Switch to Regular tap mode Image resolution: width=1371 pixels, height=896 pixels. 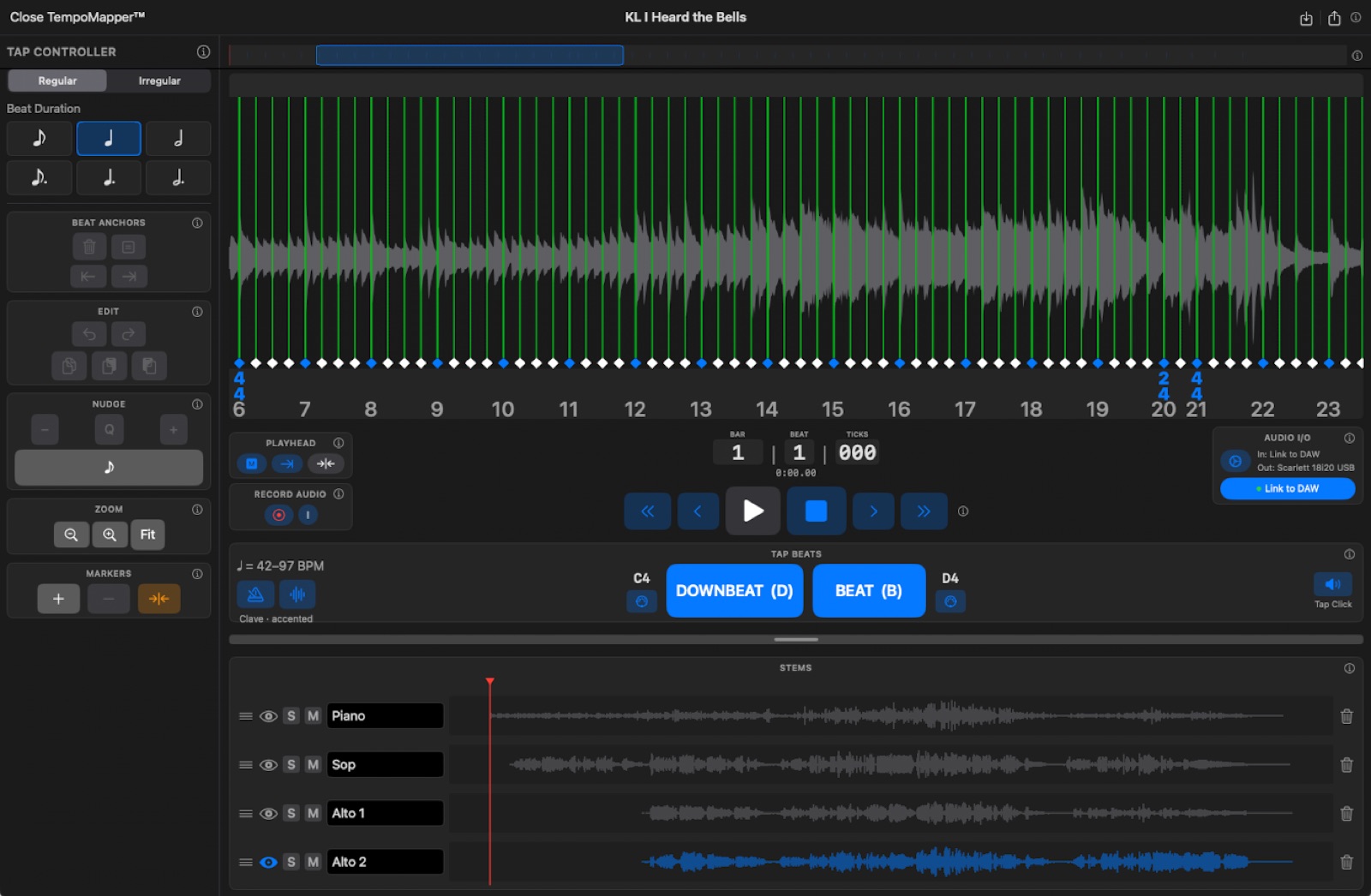pos(57,81)
